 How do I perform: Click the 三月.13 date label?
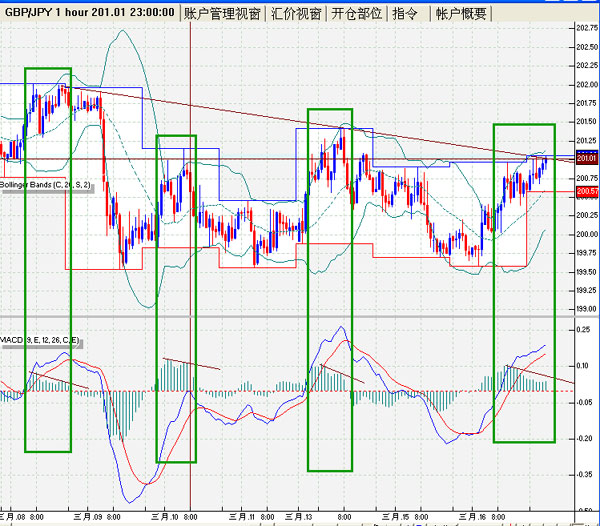pyautogui.click(x=298, y=517)
